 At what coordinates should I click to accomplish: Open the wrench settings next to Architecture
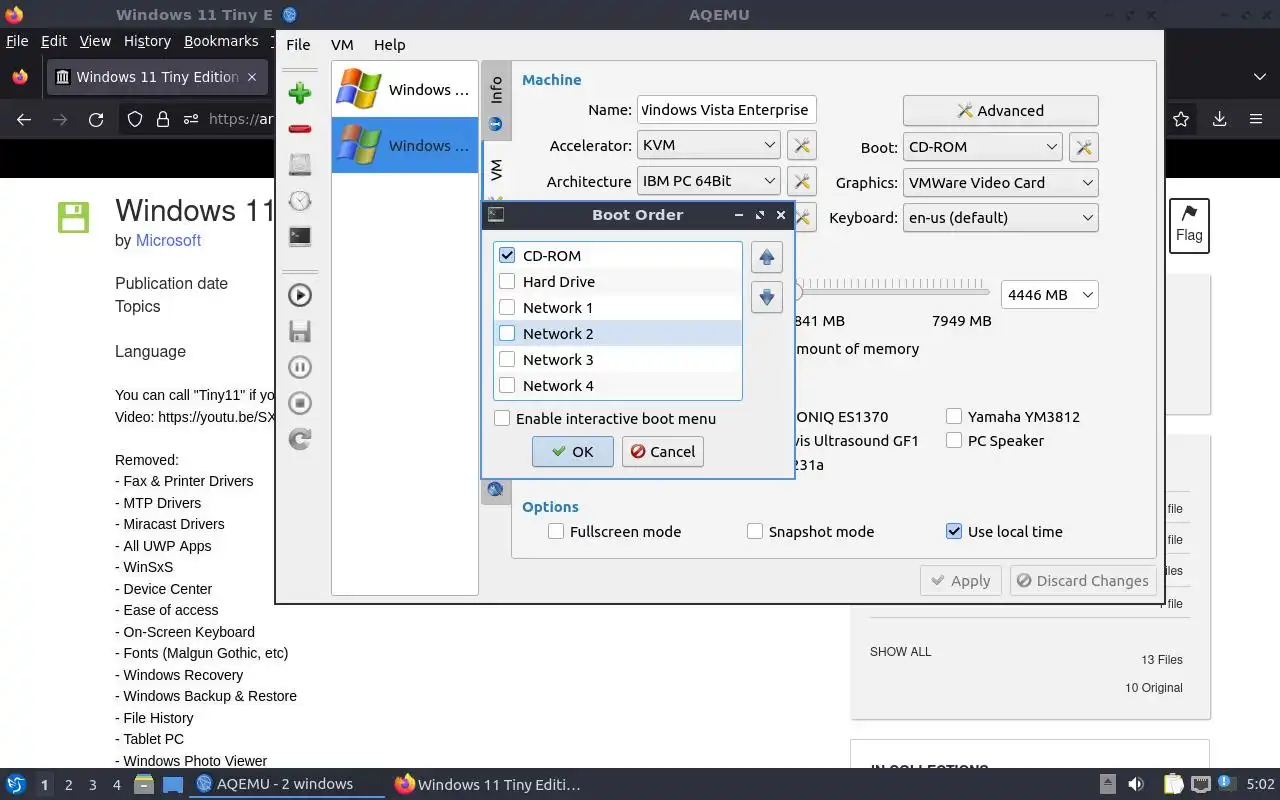coord(801,181)
